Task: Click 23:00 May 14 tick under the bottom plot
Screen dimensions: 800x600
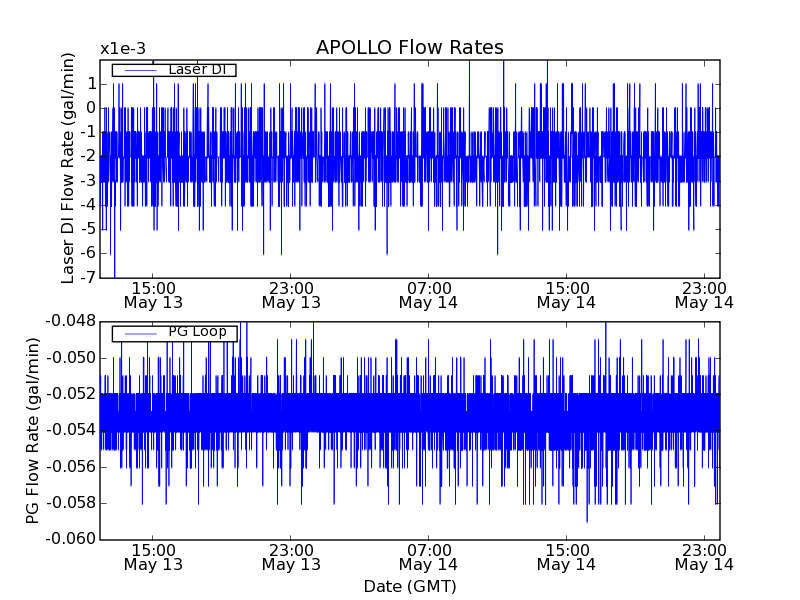Action: [x=703, y=556]
